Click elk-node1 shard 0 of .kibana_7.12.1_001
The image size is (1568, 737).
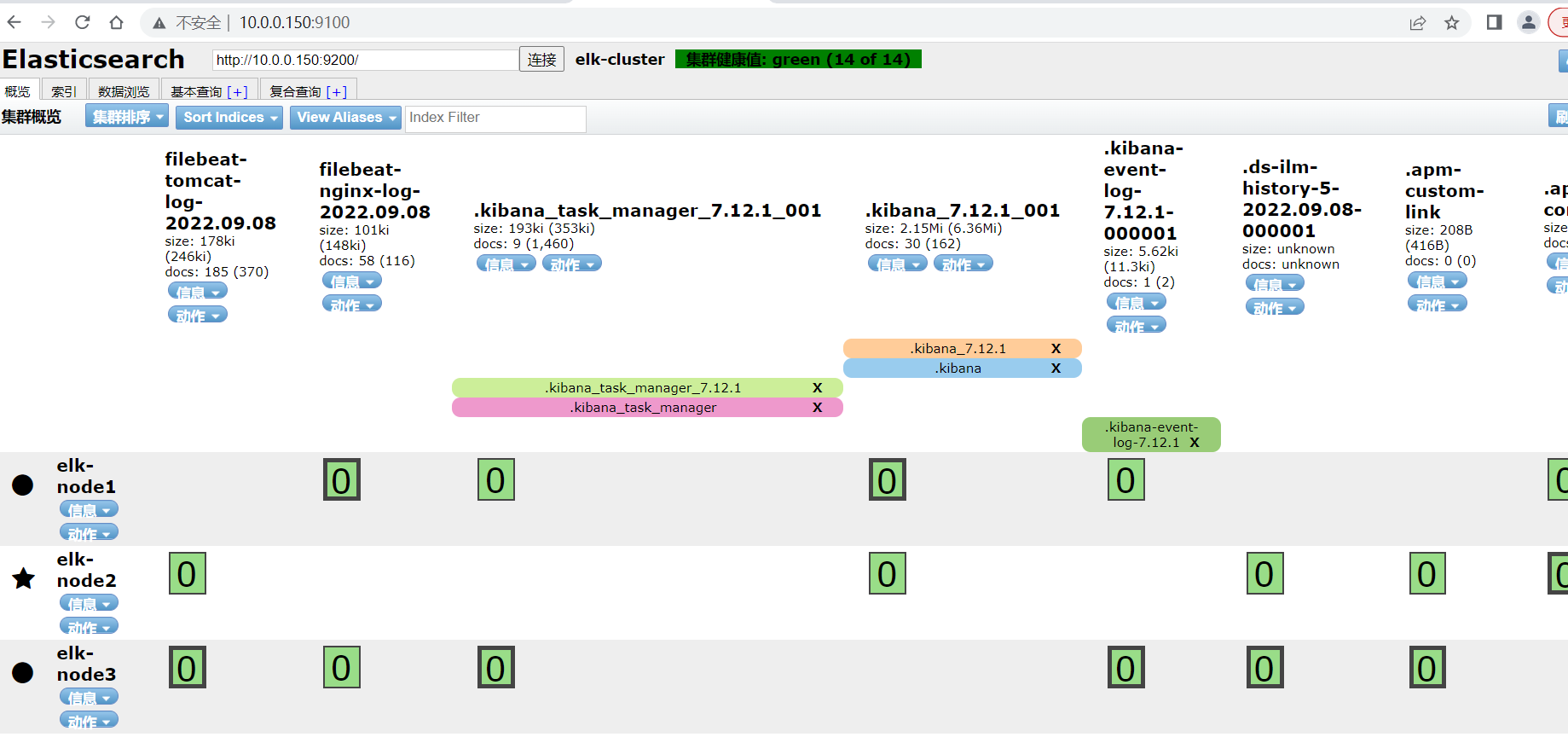(x=888, y=480)
